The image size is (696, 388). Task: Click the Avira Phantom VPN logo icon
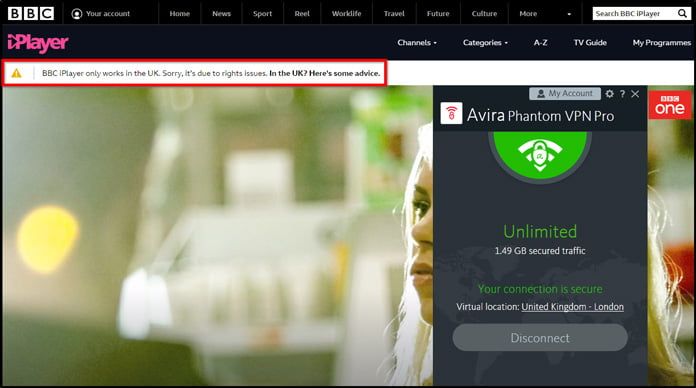(x=451, y=114)
